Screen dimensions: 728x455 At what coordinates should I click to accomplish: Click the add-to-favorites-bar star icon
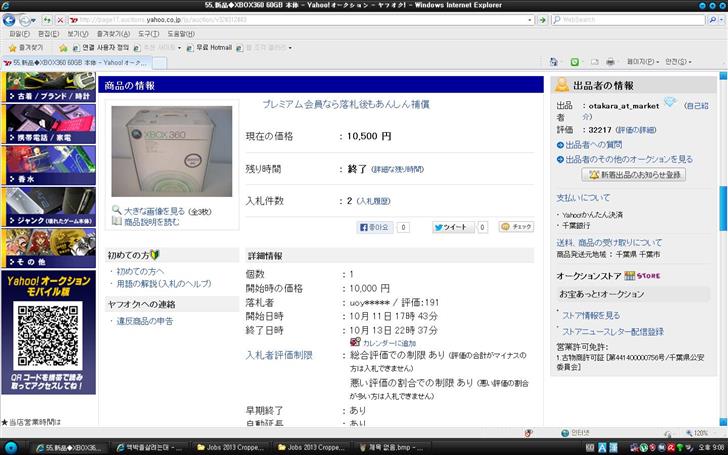tap(63, 48)
